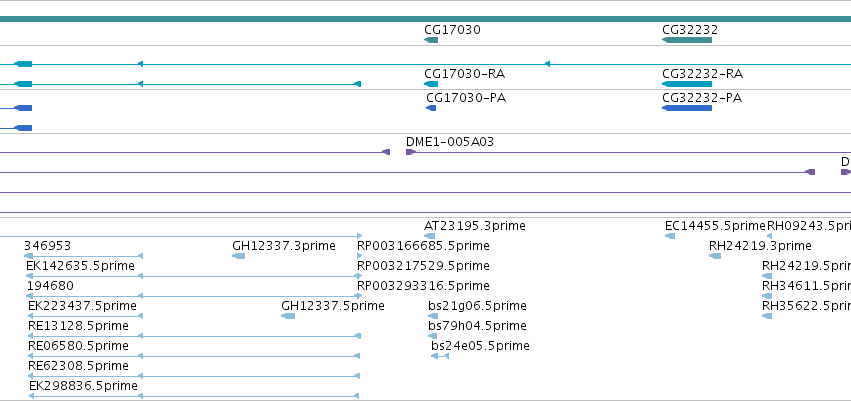Click the CG17030-RA transcript glyph
This screenshot has height=401, width=851.
431,84
